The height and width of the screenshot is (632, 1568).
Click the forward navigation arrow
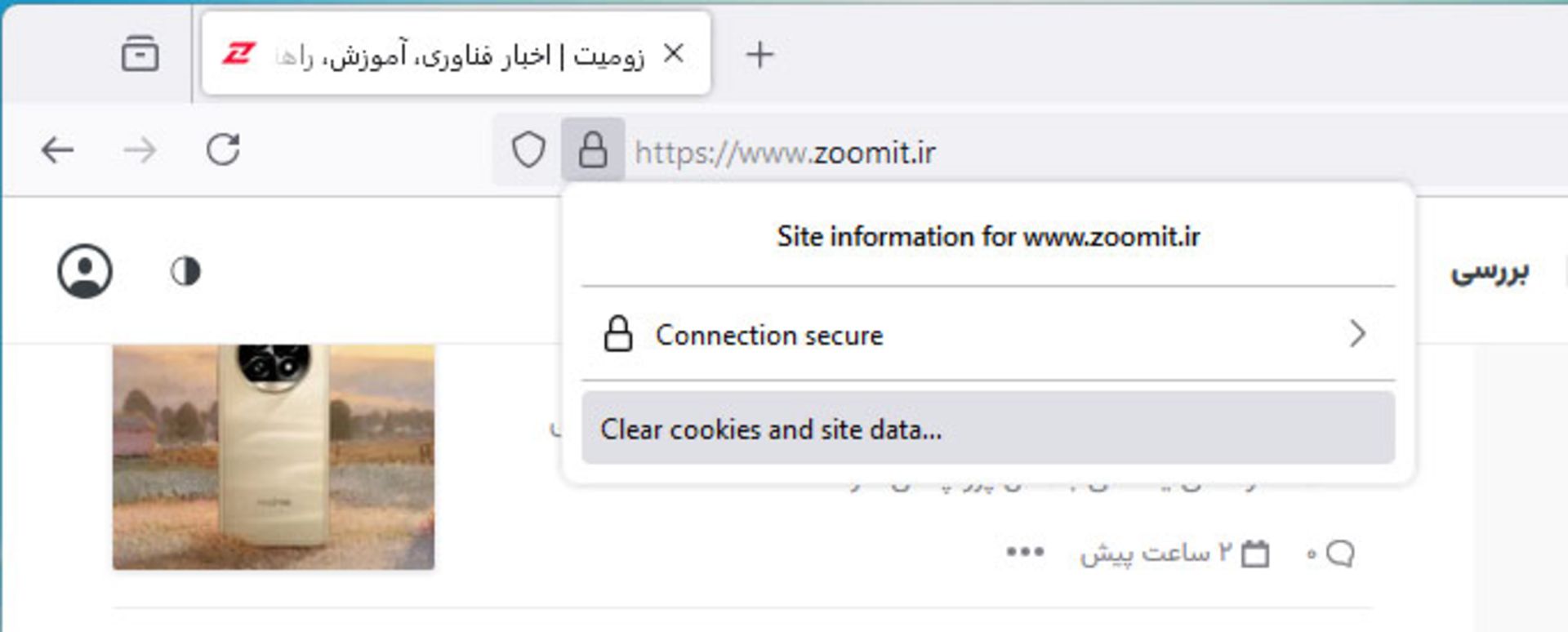[x=140, y=149]
